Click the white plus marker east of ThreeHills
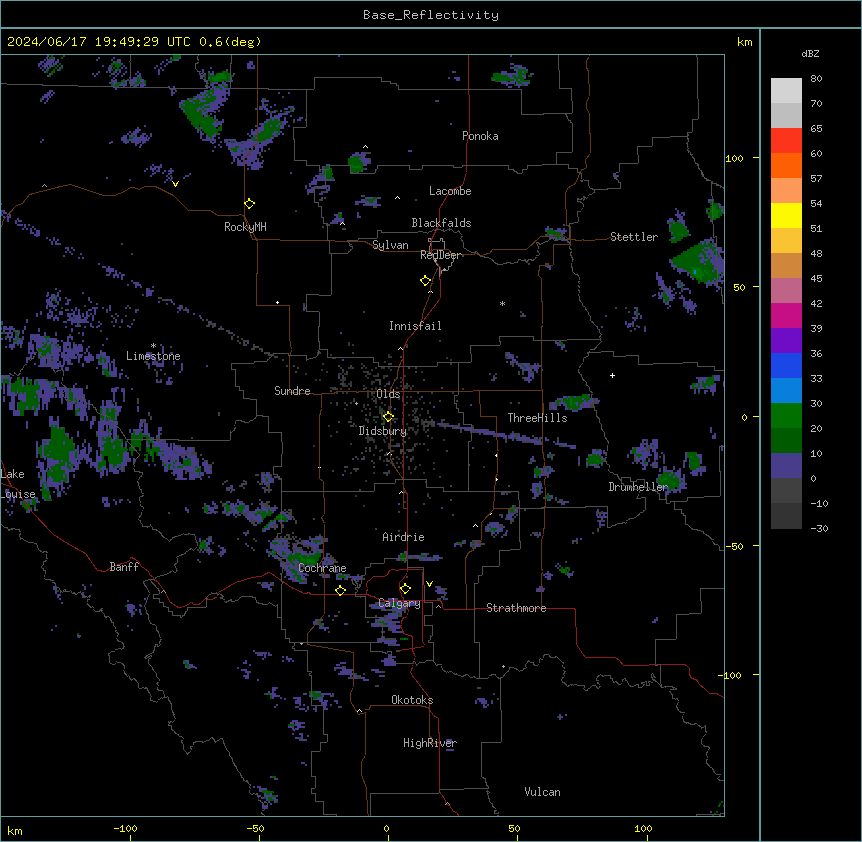Screen dimensions: 862x842 (612, 375)
